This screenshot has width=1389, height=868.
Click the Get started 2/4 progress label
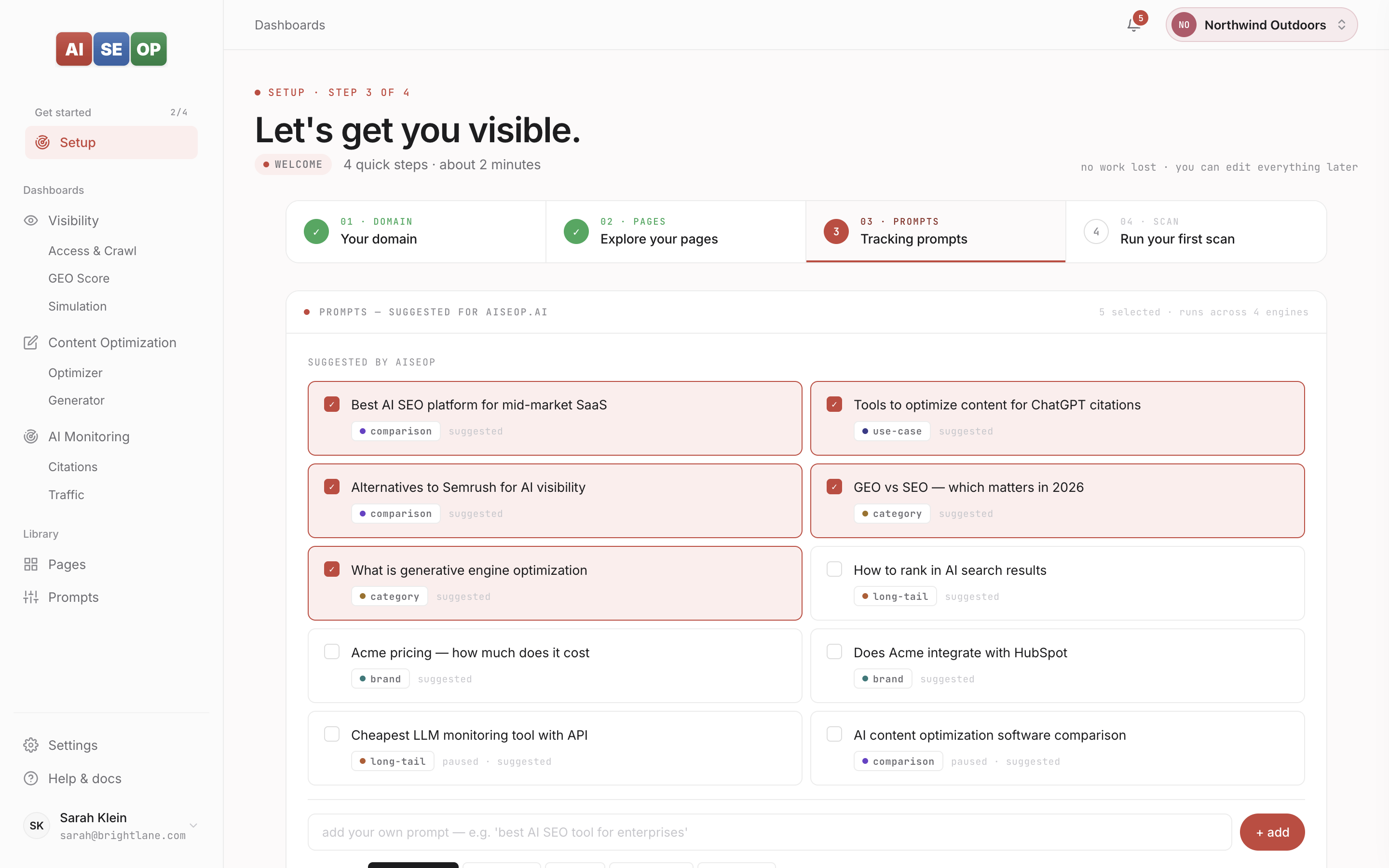(x=111, y=112)
